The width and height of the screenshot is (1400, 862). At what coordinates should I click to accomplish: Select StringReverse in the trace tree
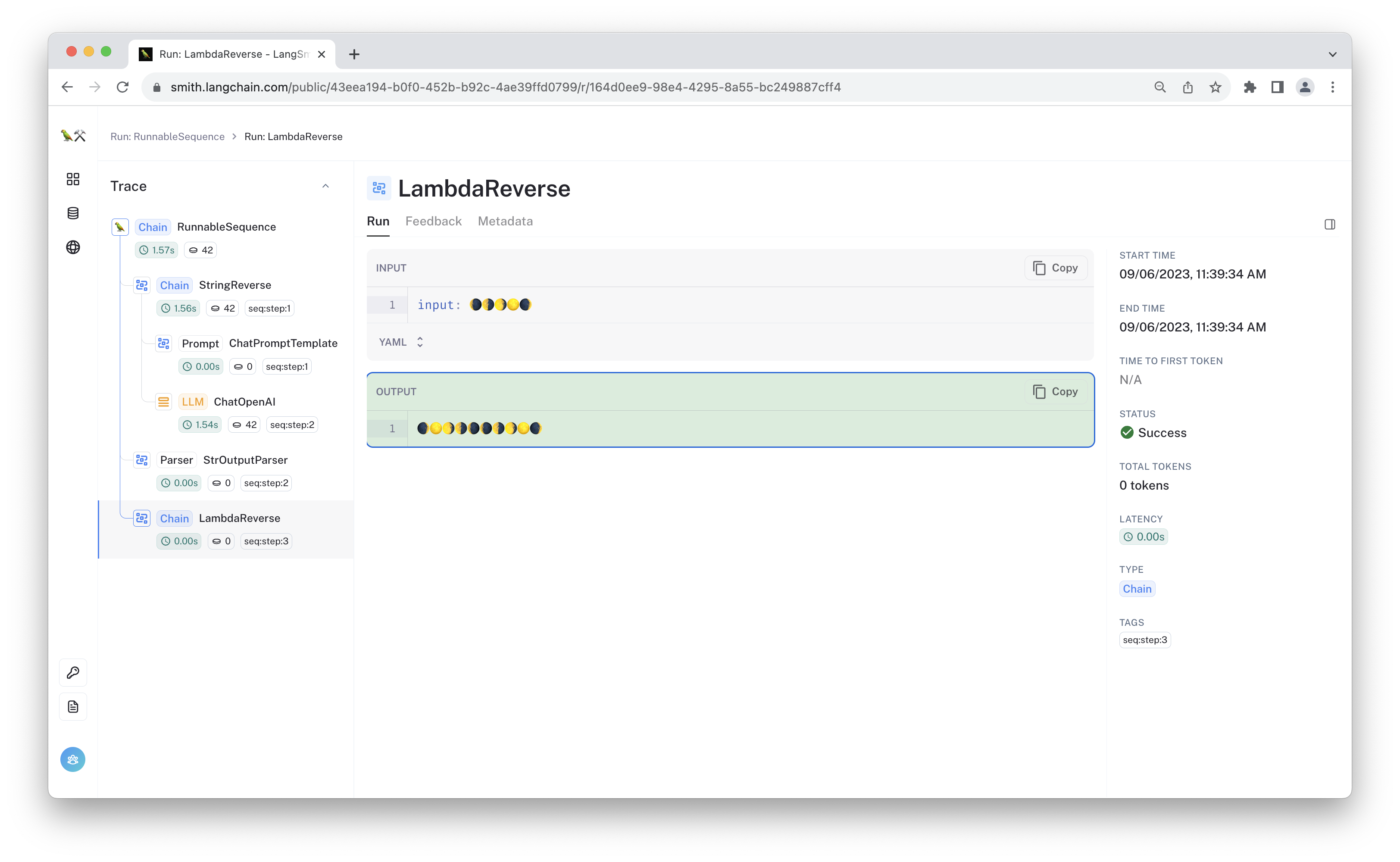[235, 285]
